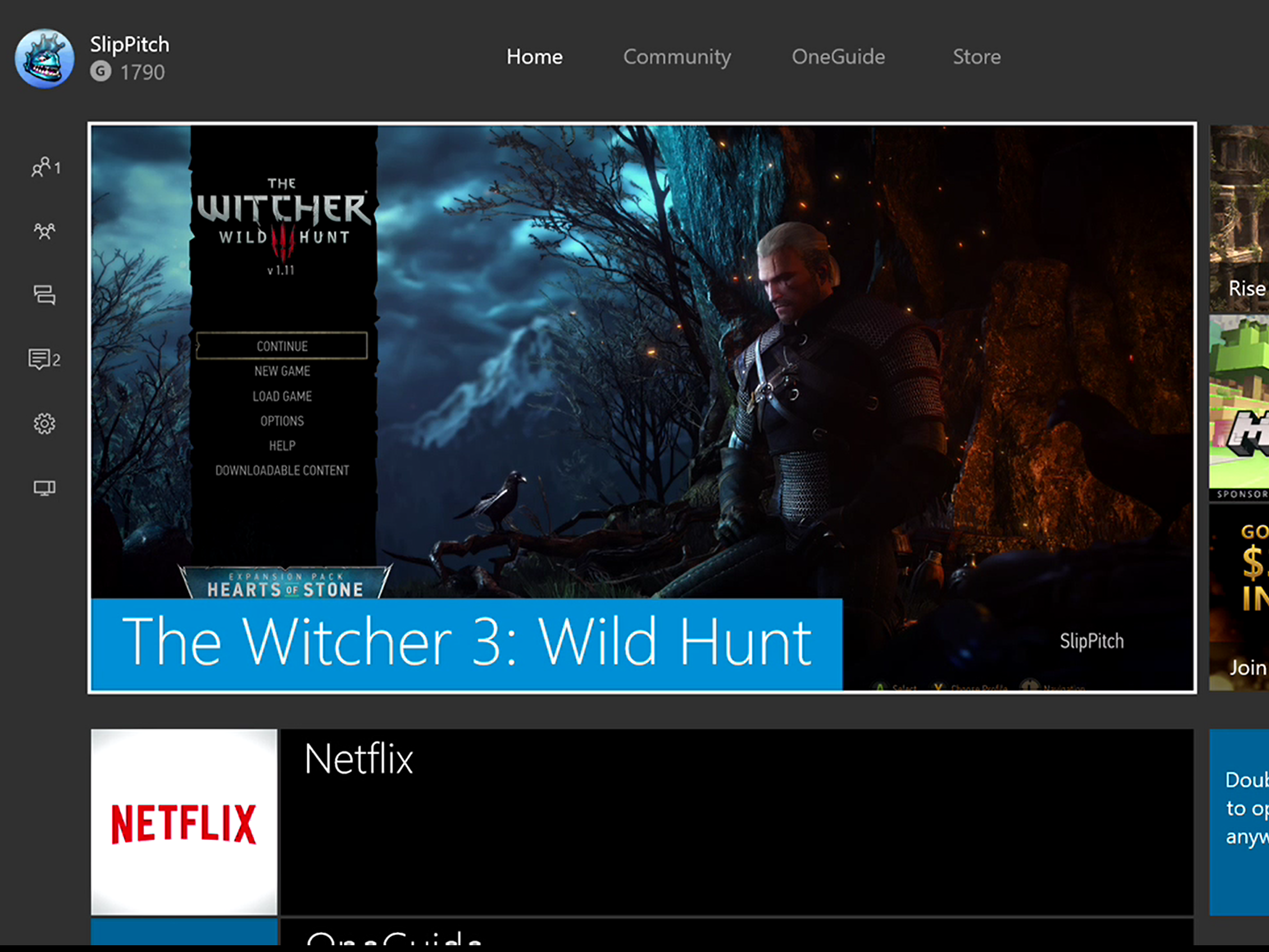This screenshot has width=1269, height=952.
Task: Open the Party icon in the sidebar
Action: (44, 231)
